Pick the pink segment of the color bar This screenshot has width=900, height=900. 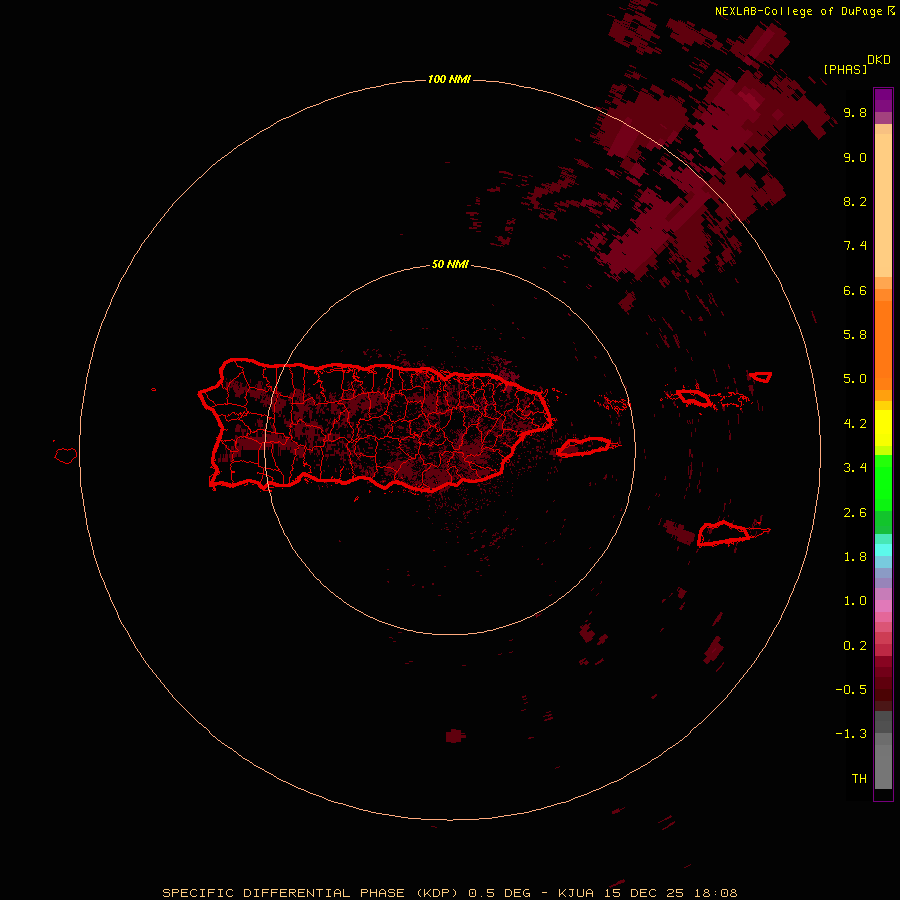(x=883, y=606)
